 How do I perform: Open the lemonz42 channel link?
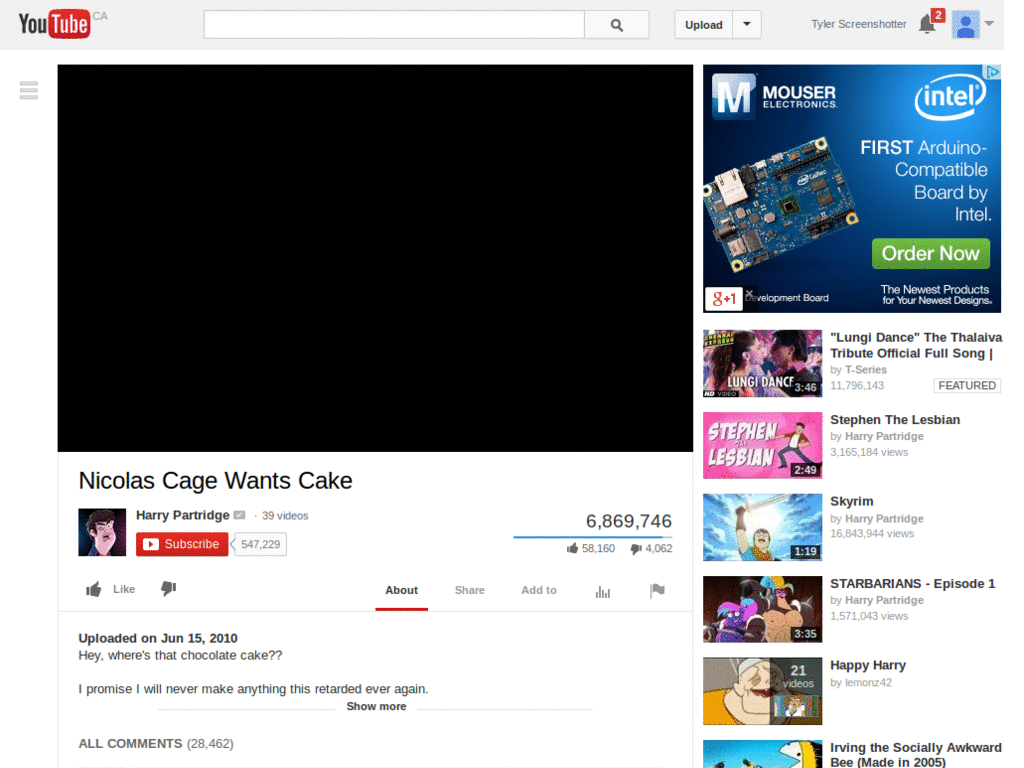868,682
